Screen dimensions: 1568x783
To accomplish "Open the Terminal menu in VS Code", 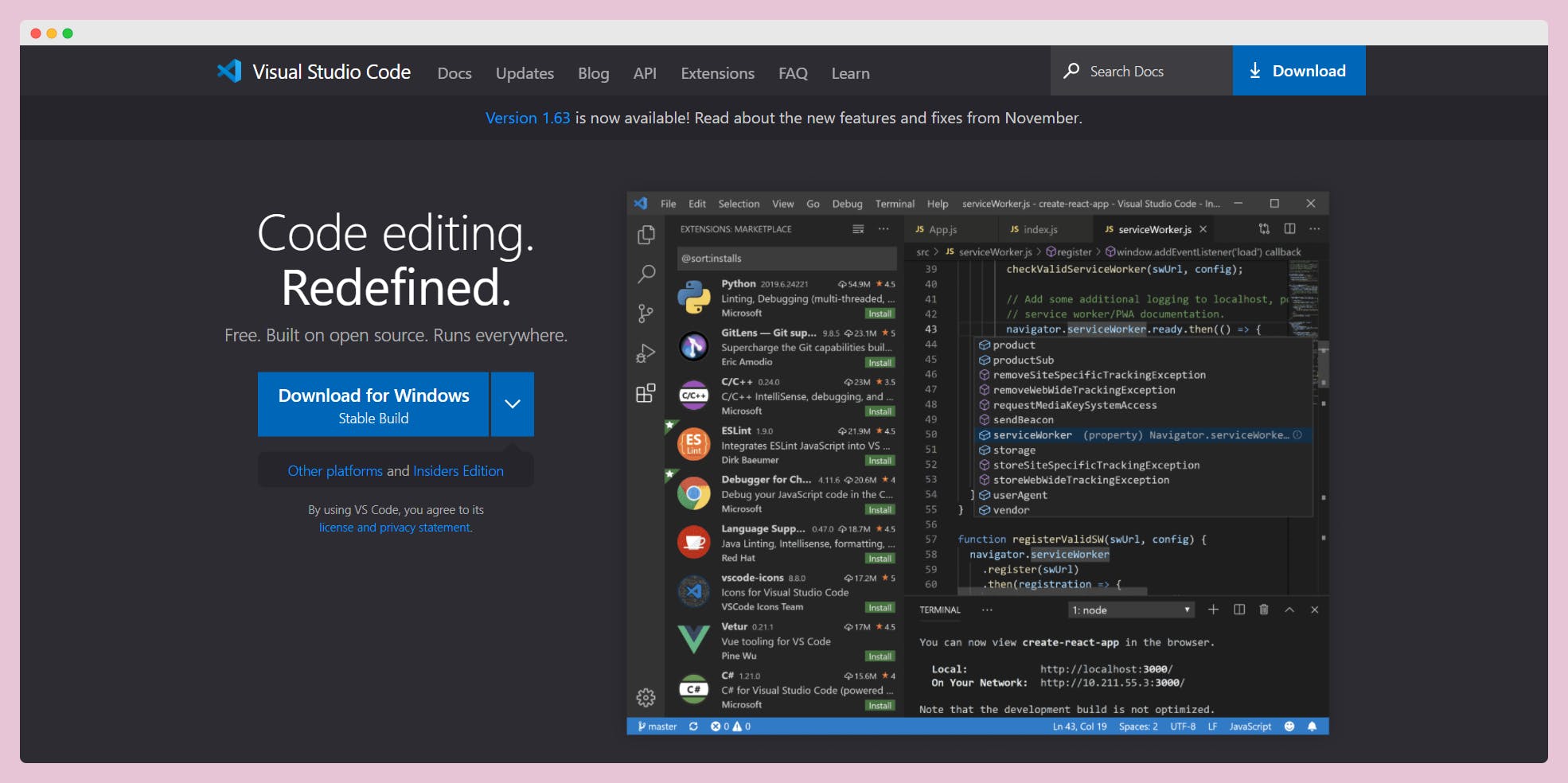I will pyautogui.click(x=895, y=204).
